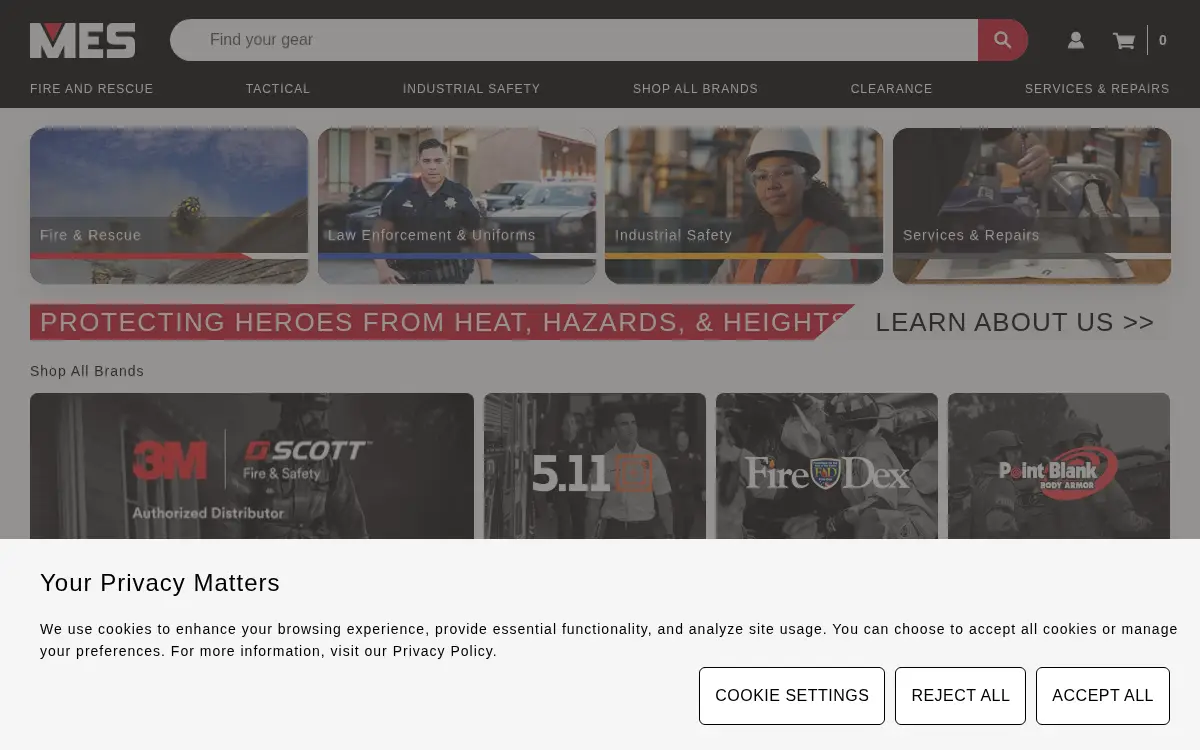Open the Industrial Safety menu
1200x750 pixels.
(x=471, y=89)
